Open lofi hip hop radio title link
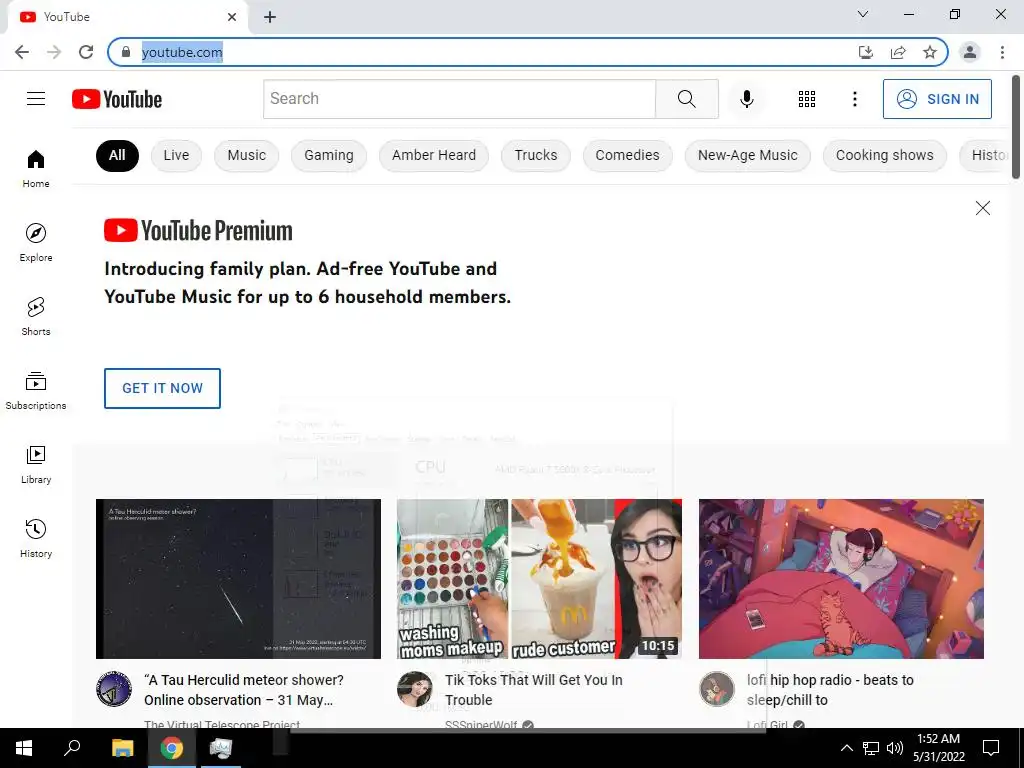Screen dimensions: 1024x768 [x=830, y=690]
